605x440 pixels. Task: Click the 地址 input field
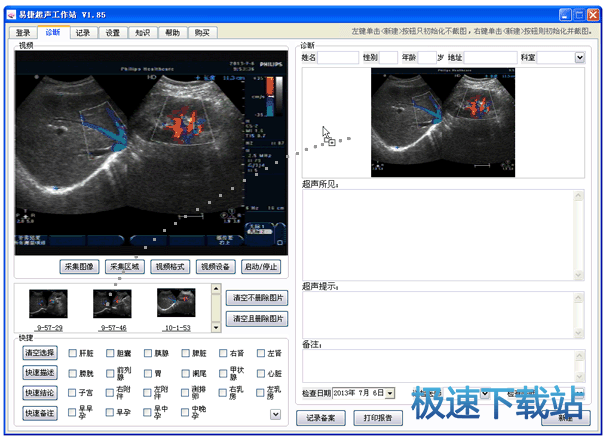click(x=490, y=58)
